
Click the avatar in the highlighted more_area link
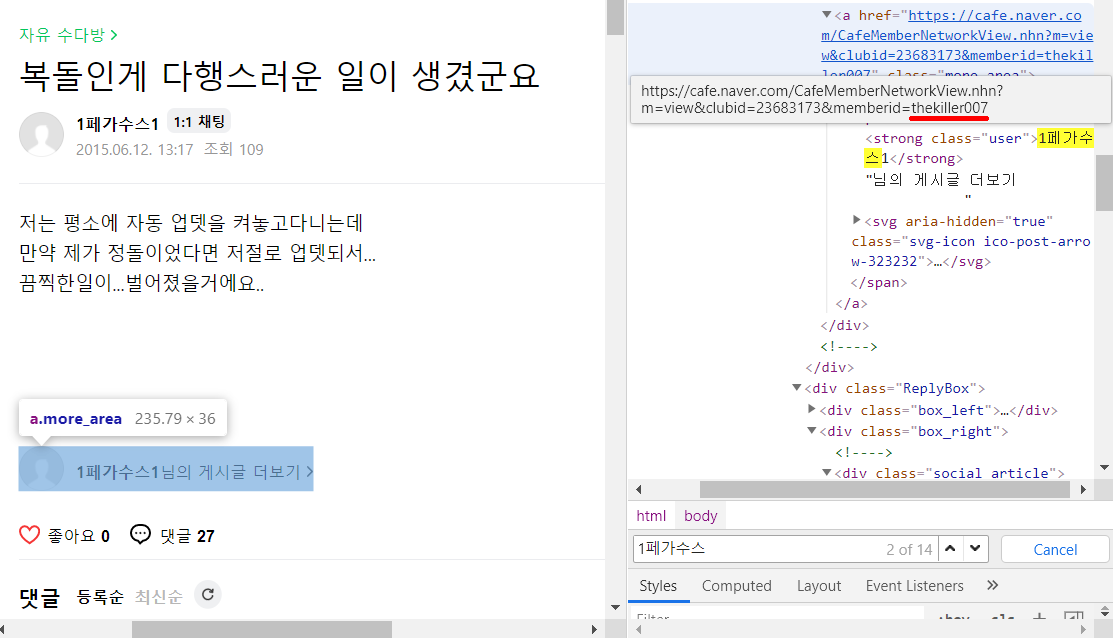click(x=42, y=469)
